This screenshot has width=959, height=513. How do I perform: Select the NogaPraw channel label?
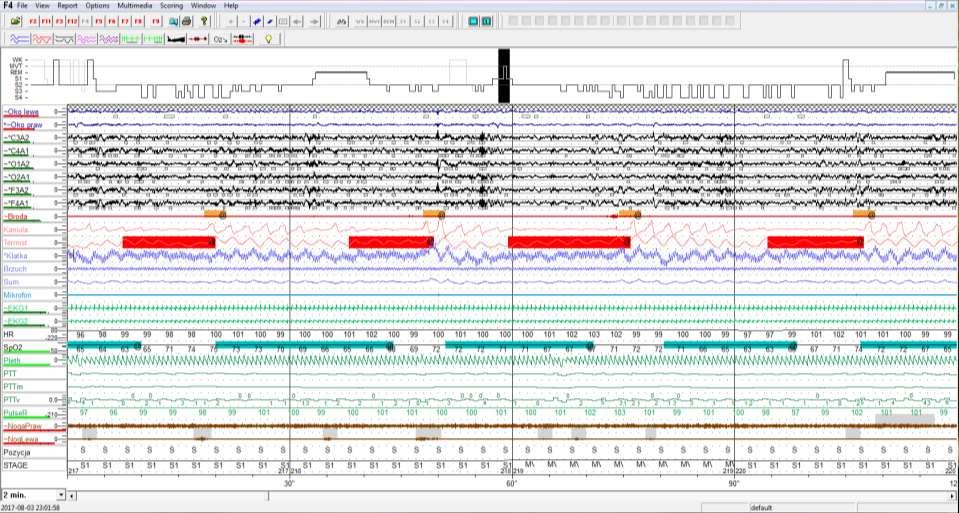[23, 426]
